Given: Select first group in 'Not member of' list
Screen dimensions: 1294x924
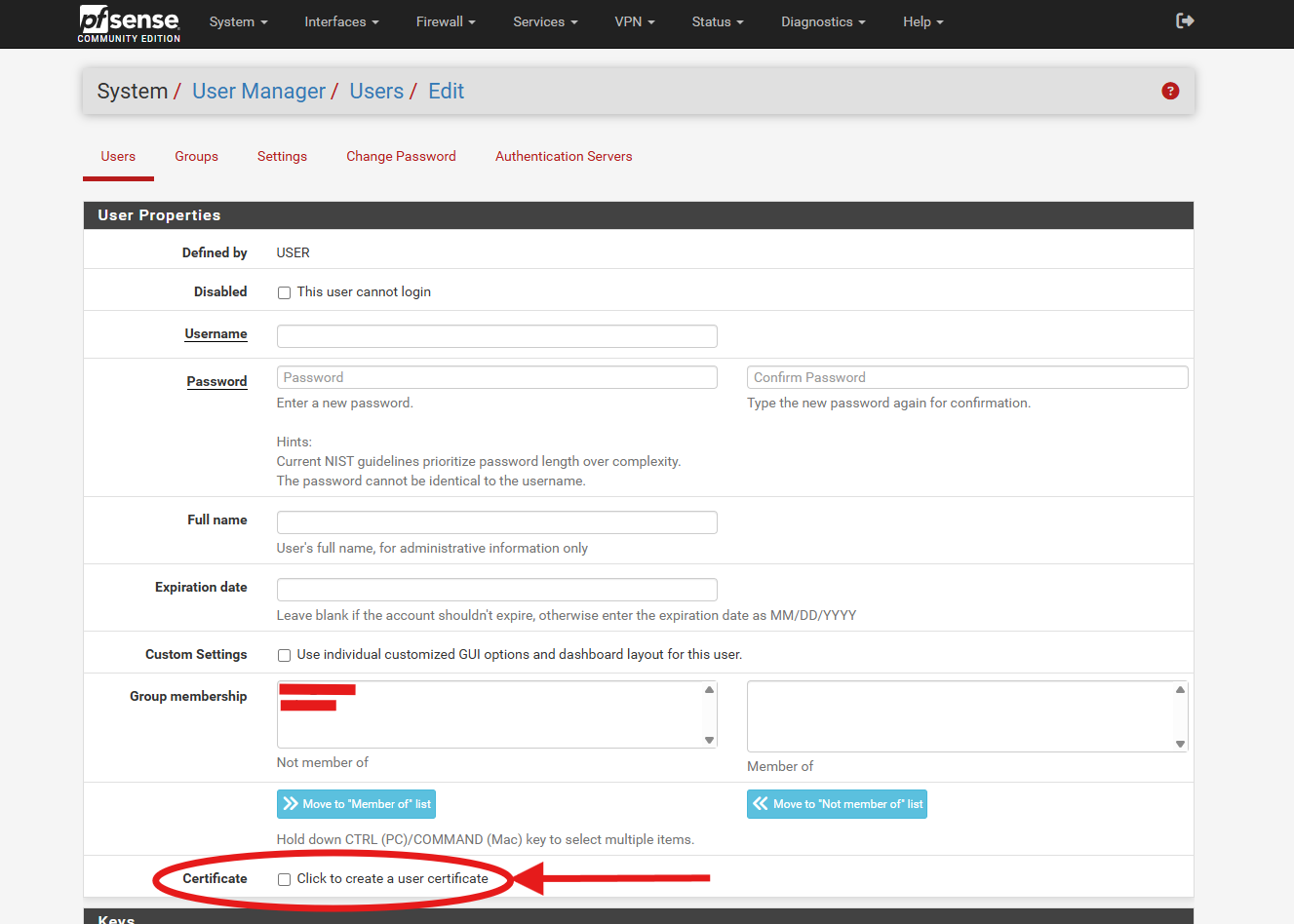Looking at the screenshot, I should pyautogui.click(x=318, y=689).
